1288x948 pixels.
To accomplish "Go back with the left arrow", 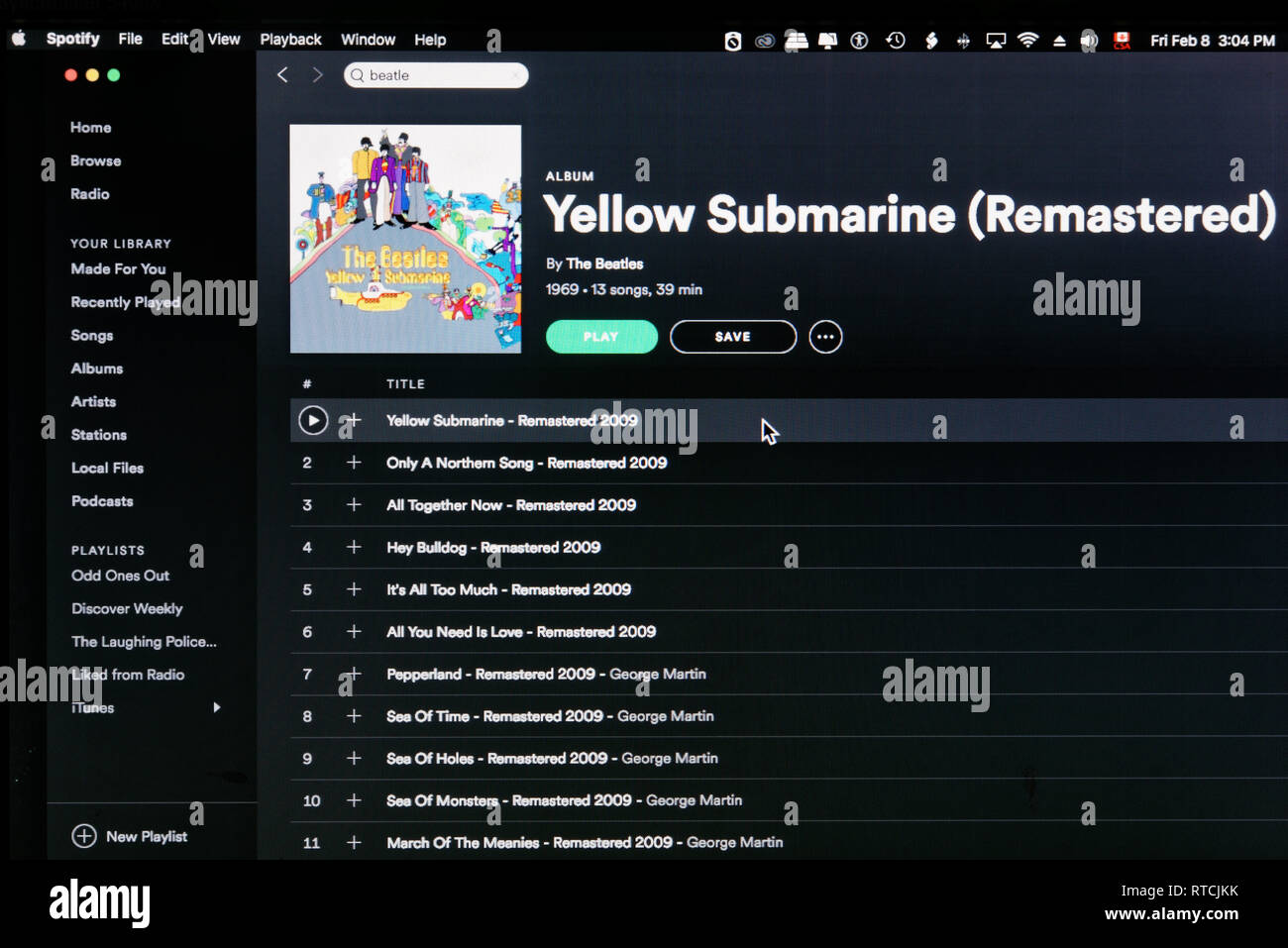I will coord(282,75).
